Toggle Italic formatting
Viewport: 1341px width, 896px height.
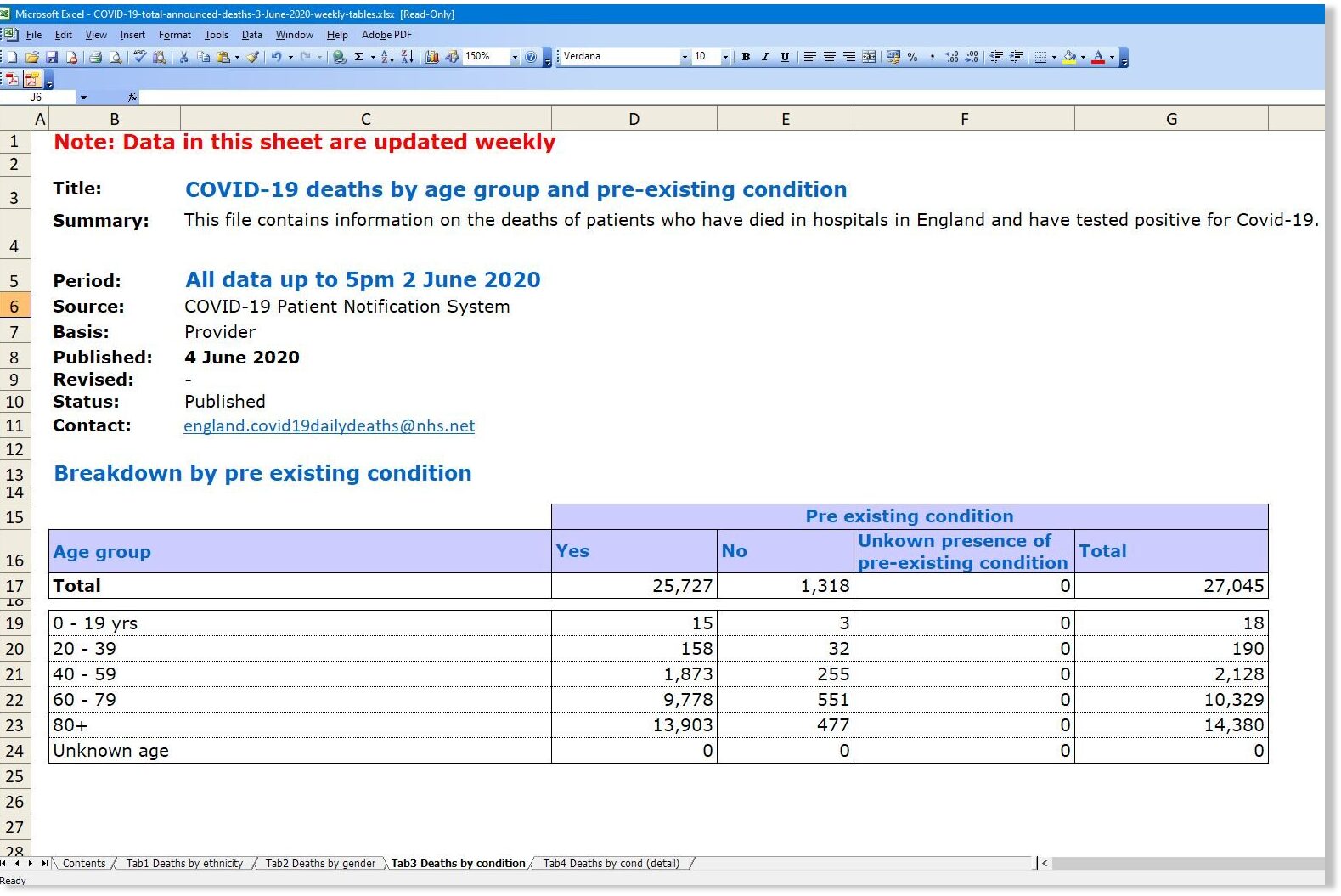pos(765,57)
